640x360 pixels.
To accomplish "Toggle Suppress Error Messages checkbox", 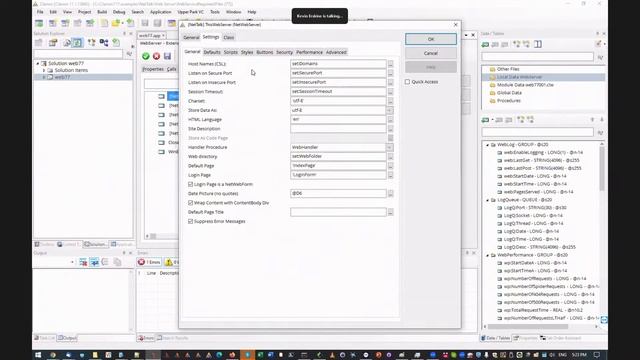I will [x=191, y=221].
